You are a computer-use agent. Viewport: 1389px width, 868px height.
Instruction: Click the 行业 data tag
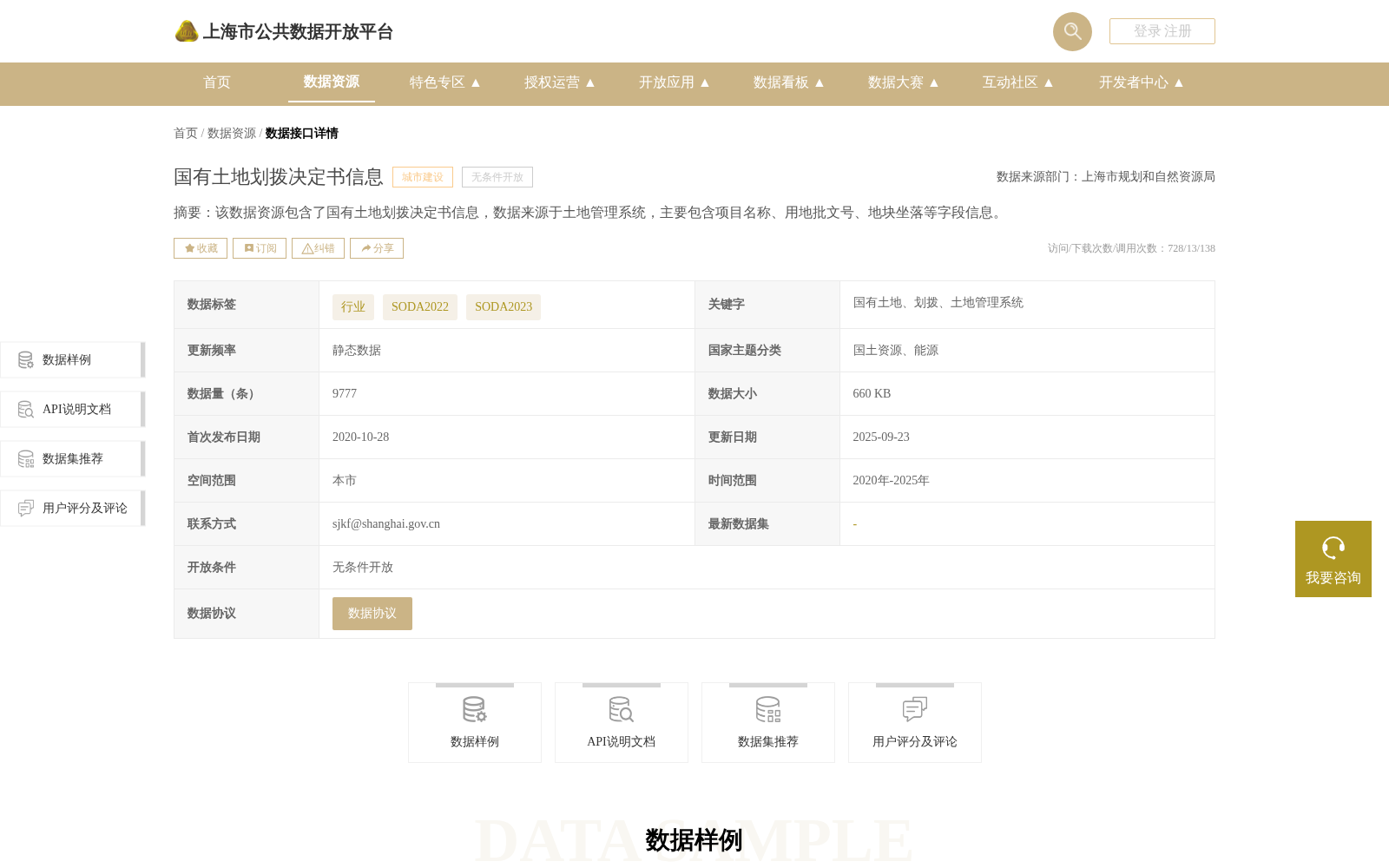click(x=353, y=307)
